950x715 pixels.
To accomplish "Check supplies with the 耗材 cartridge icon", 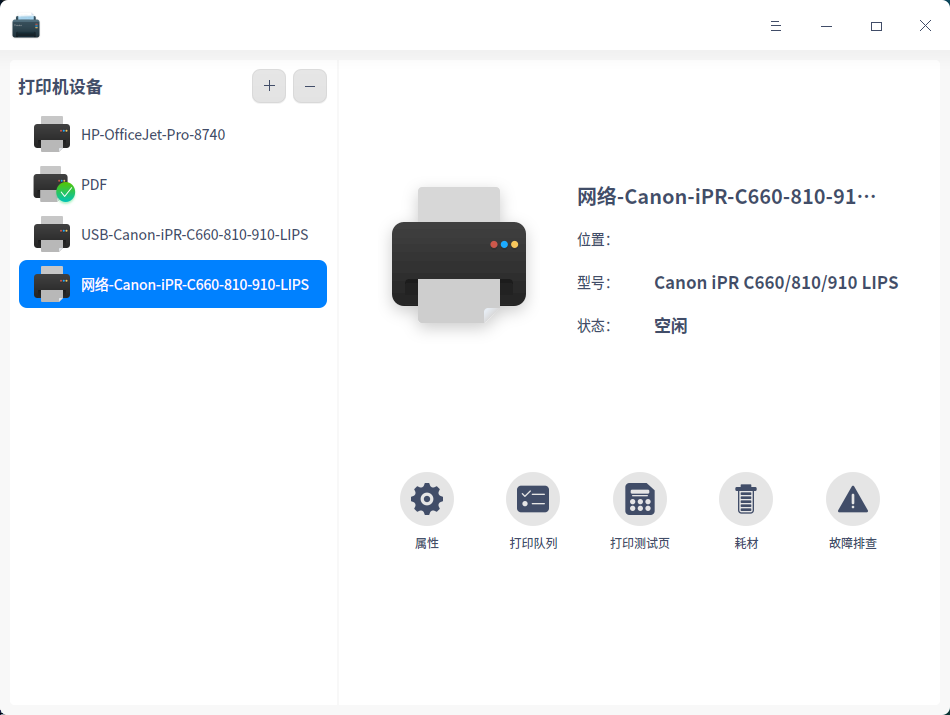I will pyautogui.click(x=746, y=498).
